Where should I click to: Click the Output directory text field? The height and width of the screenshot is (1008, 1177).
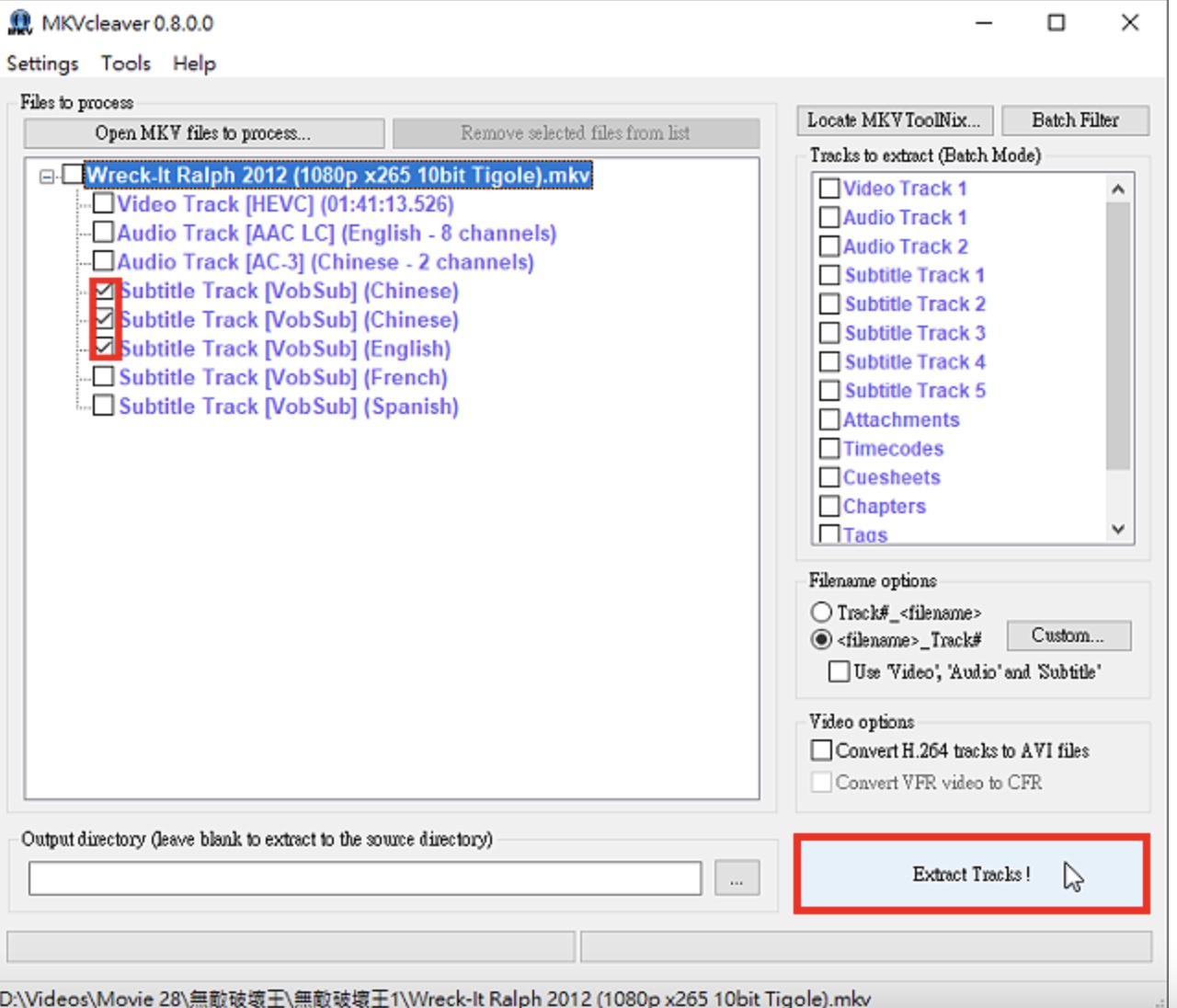tap(365, 878)
